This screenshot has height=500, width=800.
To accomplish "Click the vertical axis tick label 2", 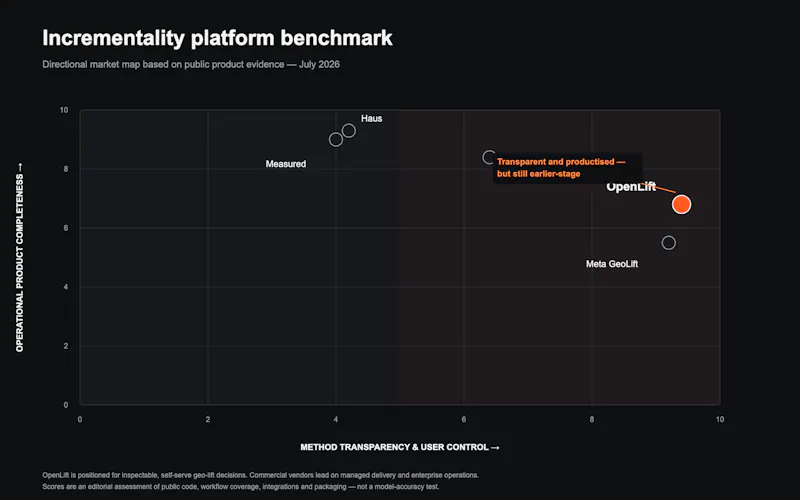I will tap(66, 346).
